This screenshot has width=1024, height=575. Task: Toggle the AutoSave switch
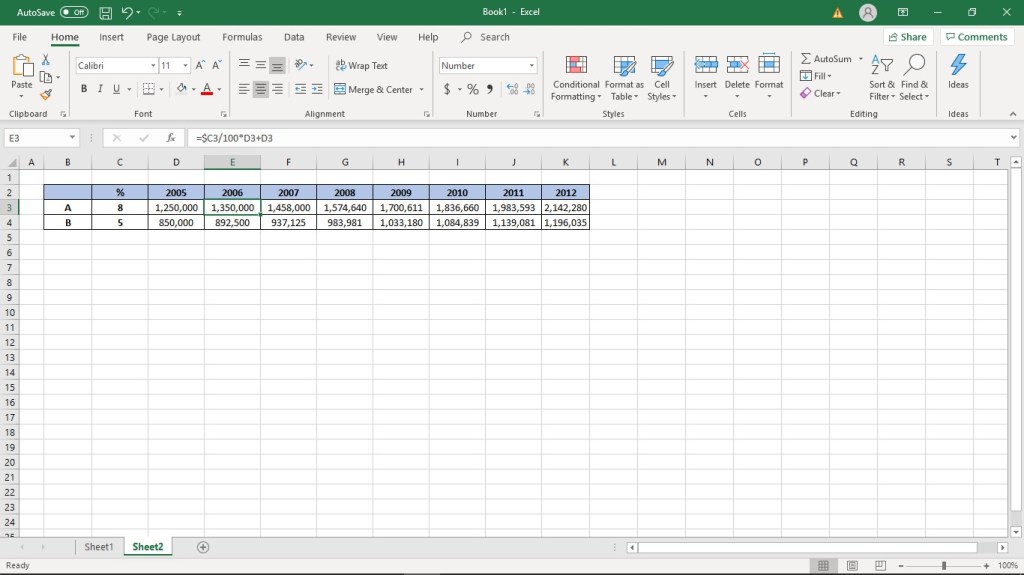pos(74,12)
